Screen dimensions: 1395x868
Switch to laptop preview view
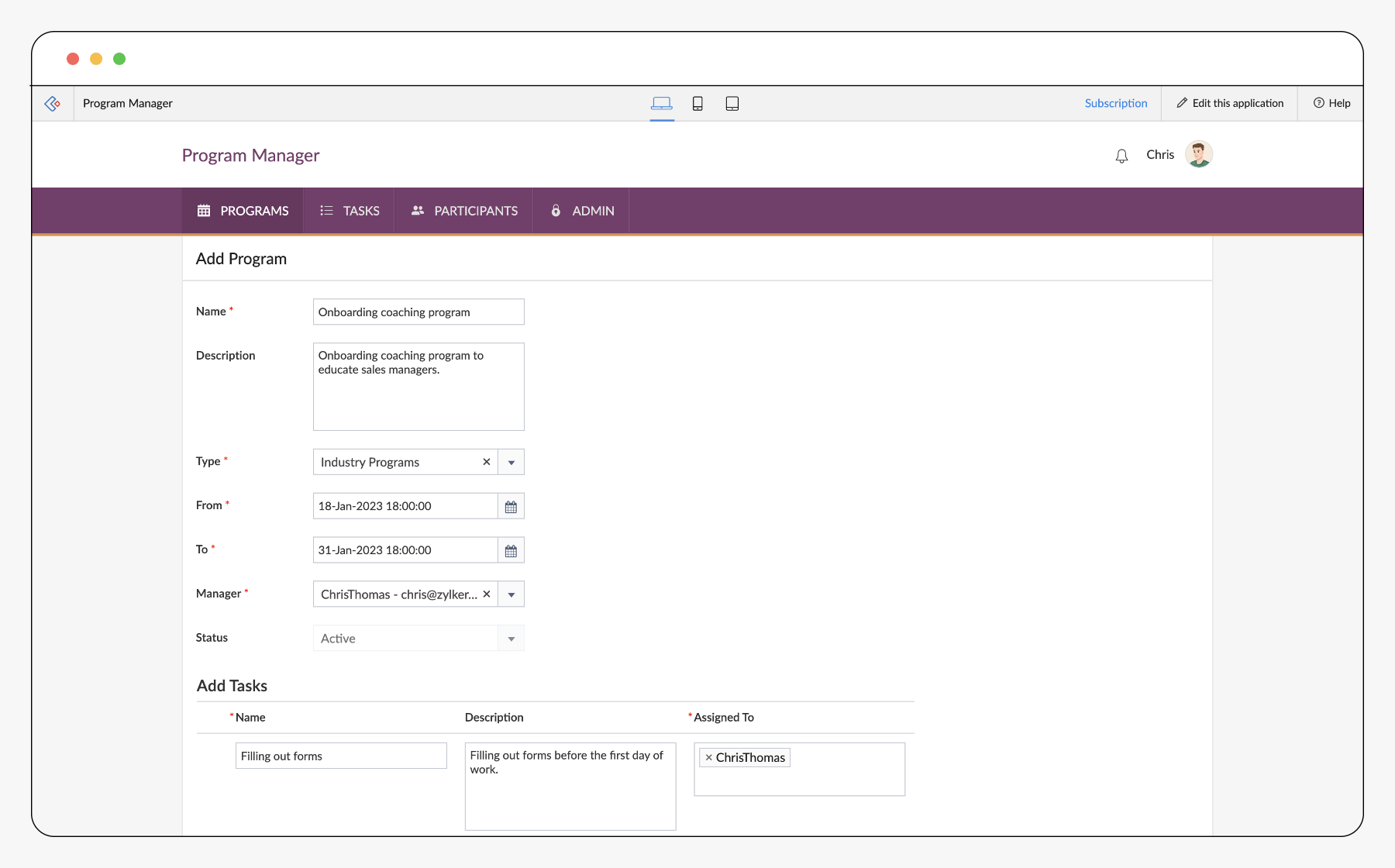[x=661, y=103]
